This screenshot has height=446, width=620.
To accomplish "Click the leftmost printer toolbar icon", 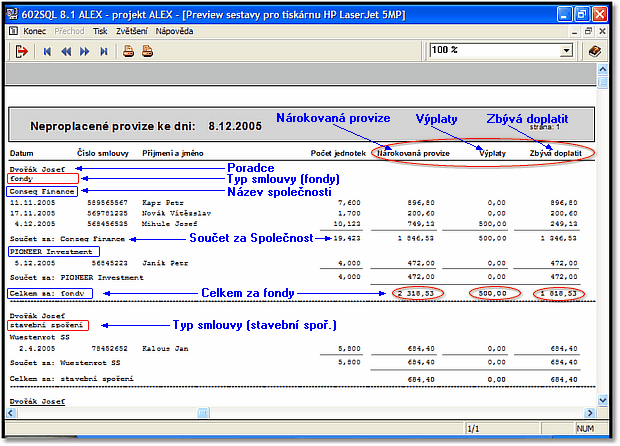I will tap(129, 51).
